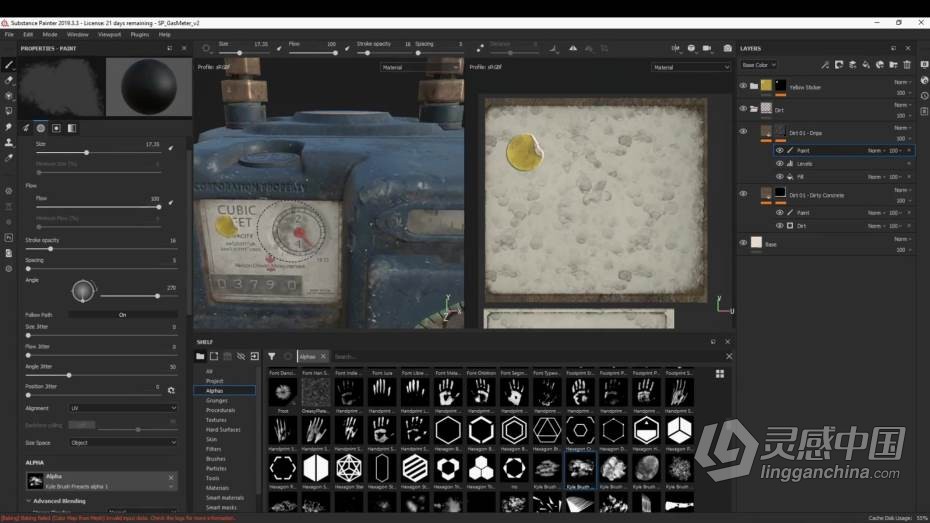Open the Window menu

click(78, 34)
